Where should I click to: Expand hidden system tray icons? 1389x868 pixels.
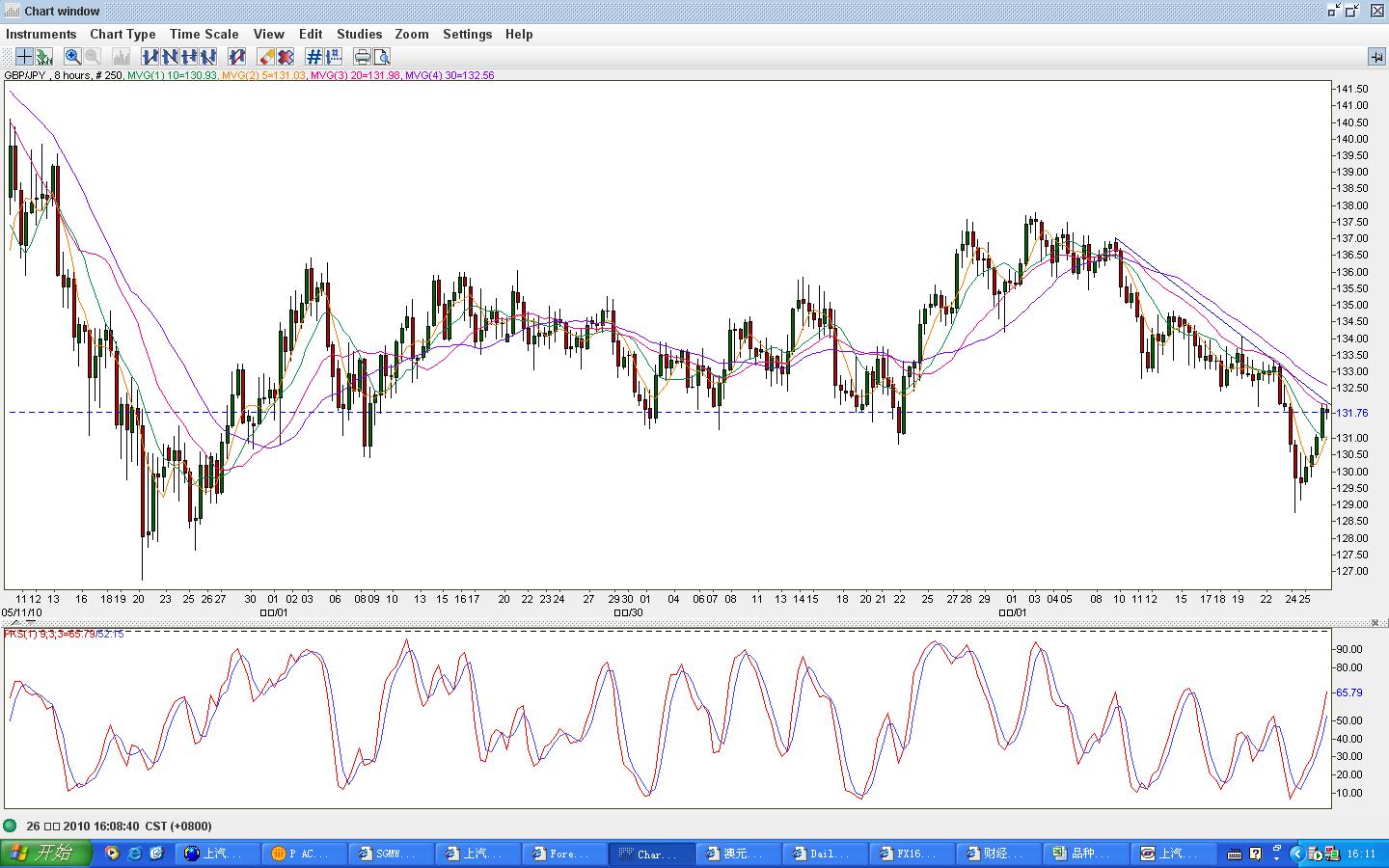coord(1297,854)
